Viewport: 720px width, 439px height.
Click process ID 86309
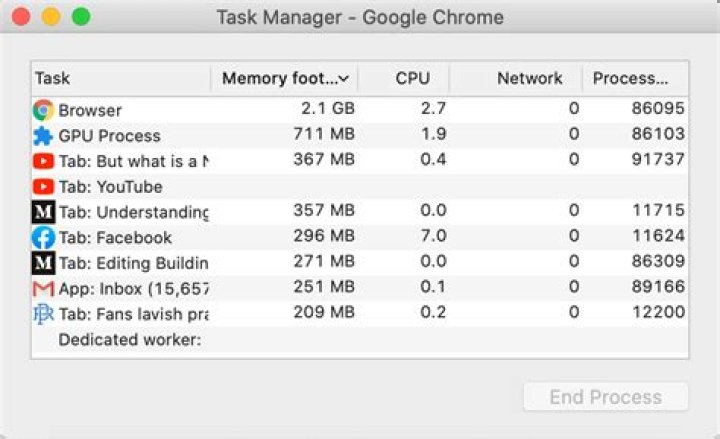coord(658,261)
